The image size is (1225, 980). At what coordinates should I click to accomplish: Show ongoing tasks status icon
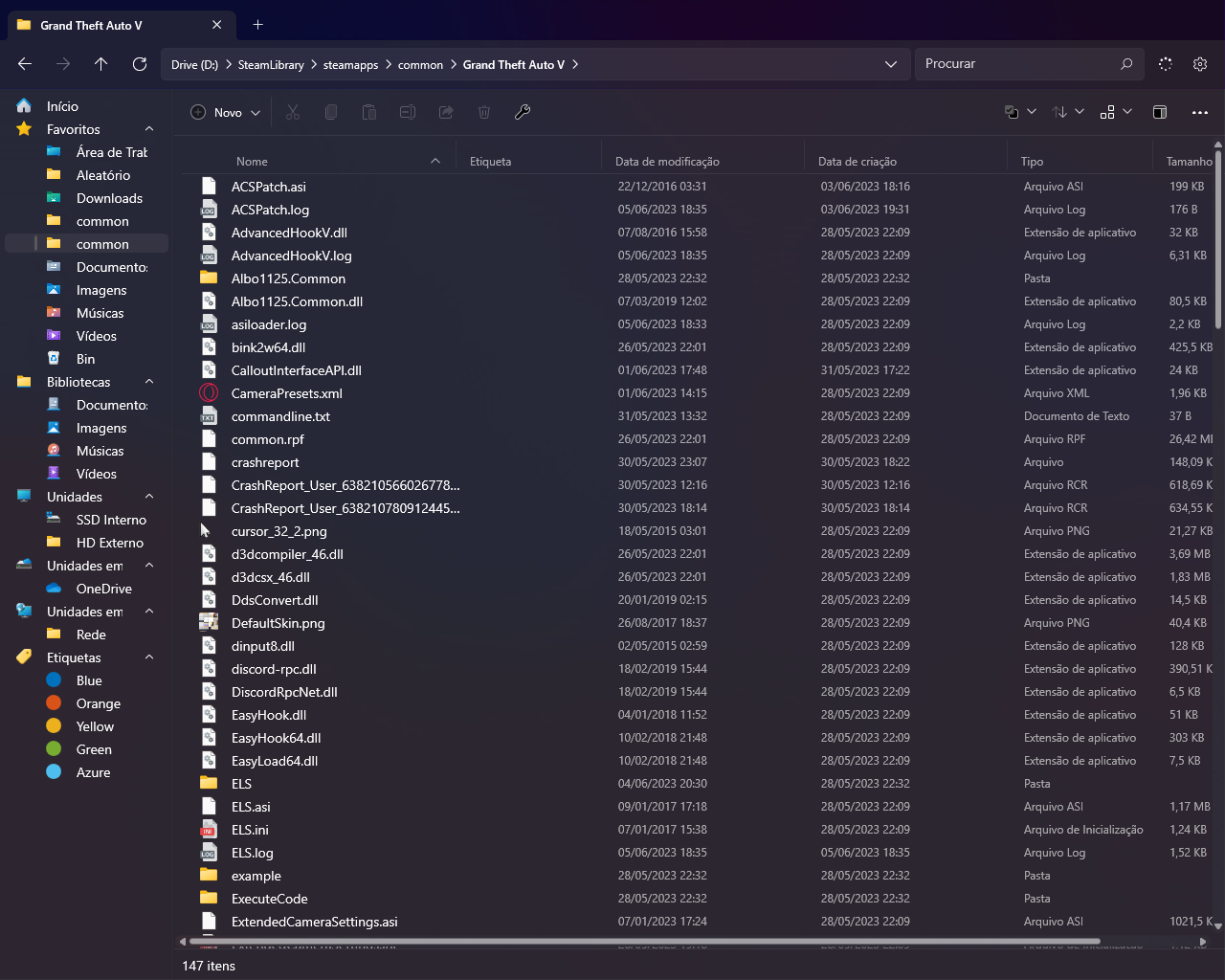pyautogui.click(x=1166, y=64)
